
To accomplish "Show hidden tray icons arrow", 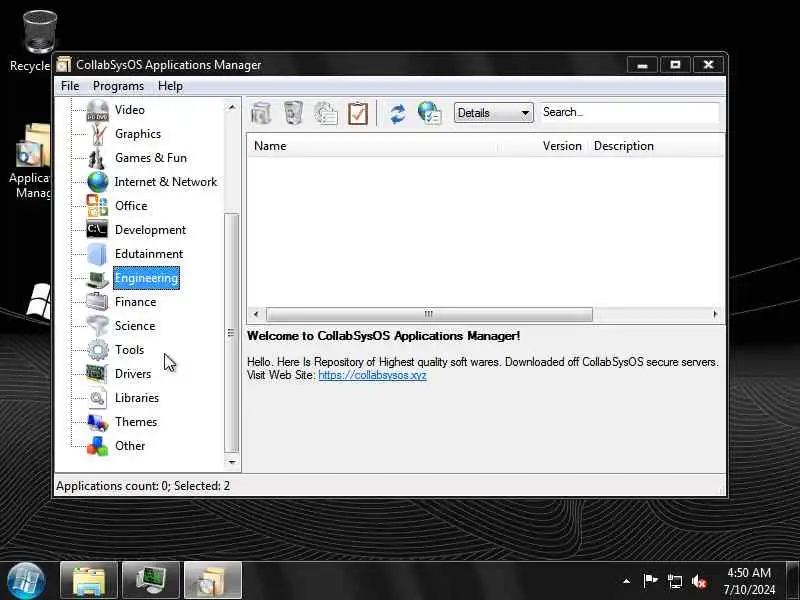I will [627, 581].
